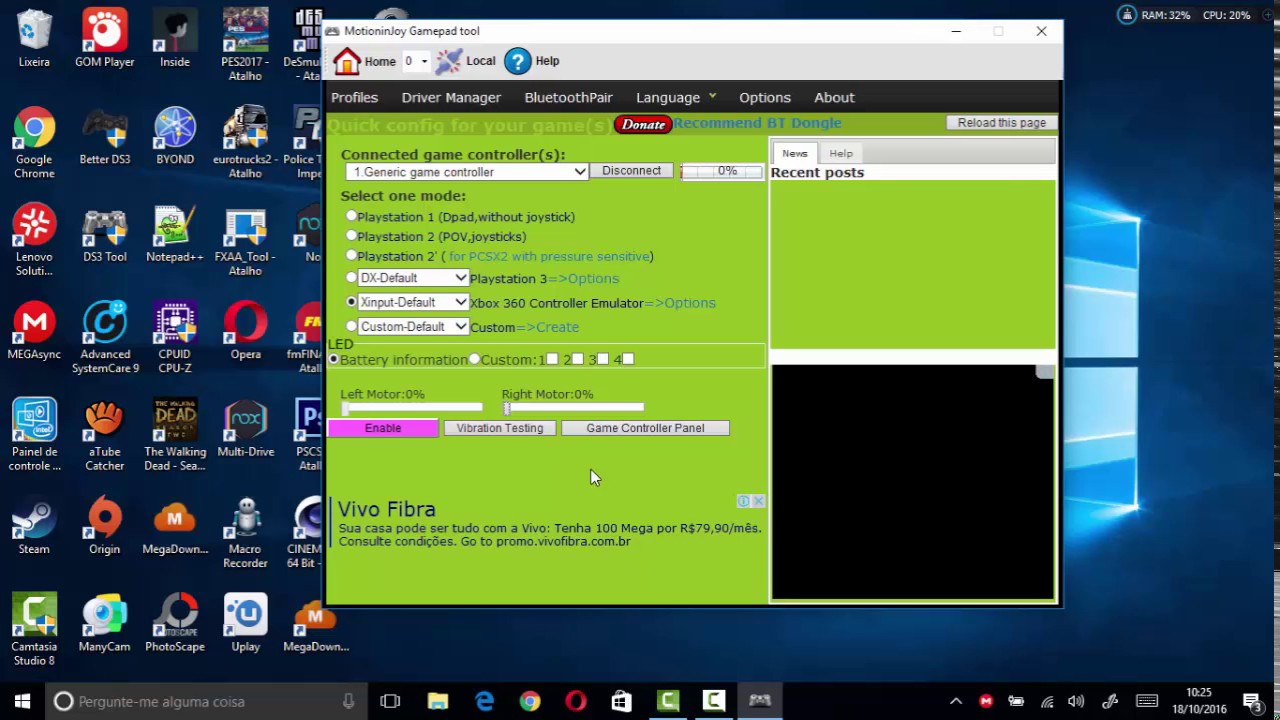
Task: Switch to the News tab
Action: point(795,153)
